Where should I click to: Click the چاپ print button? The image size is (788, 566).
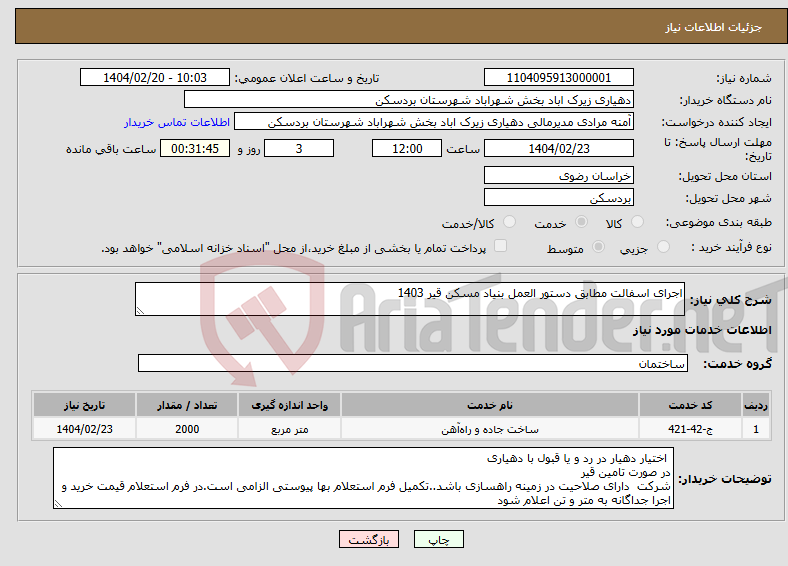[439, 539]
